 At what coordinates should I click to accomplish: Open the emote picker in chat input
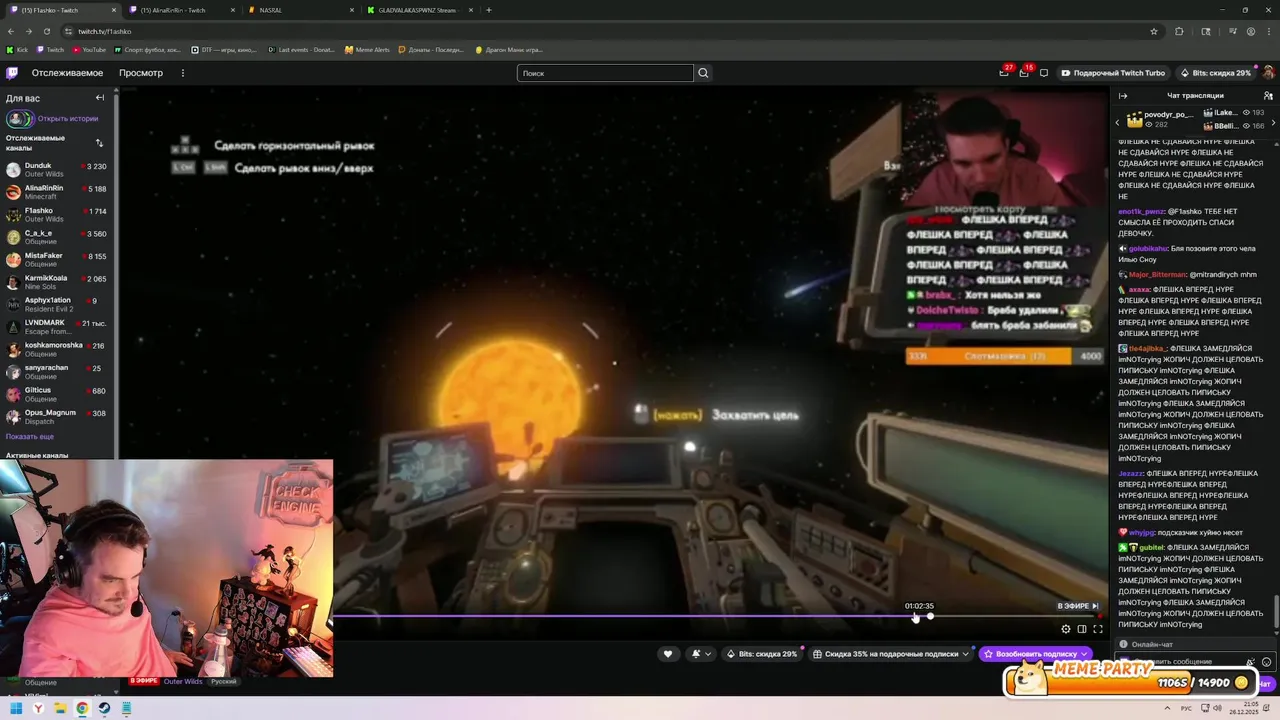[x=1266, y=662]
